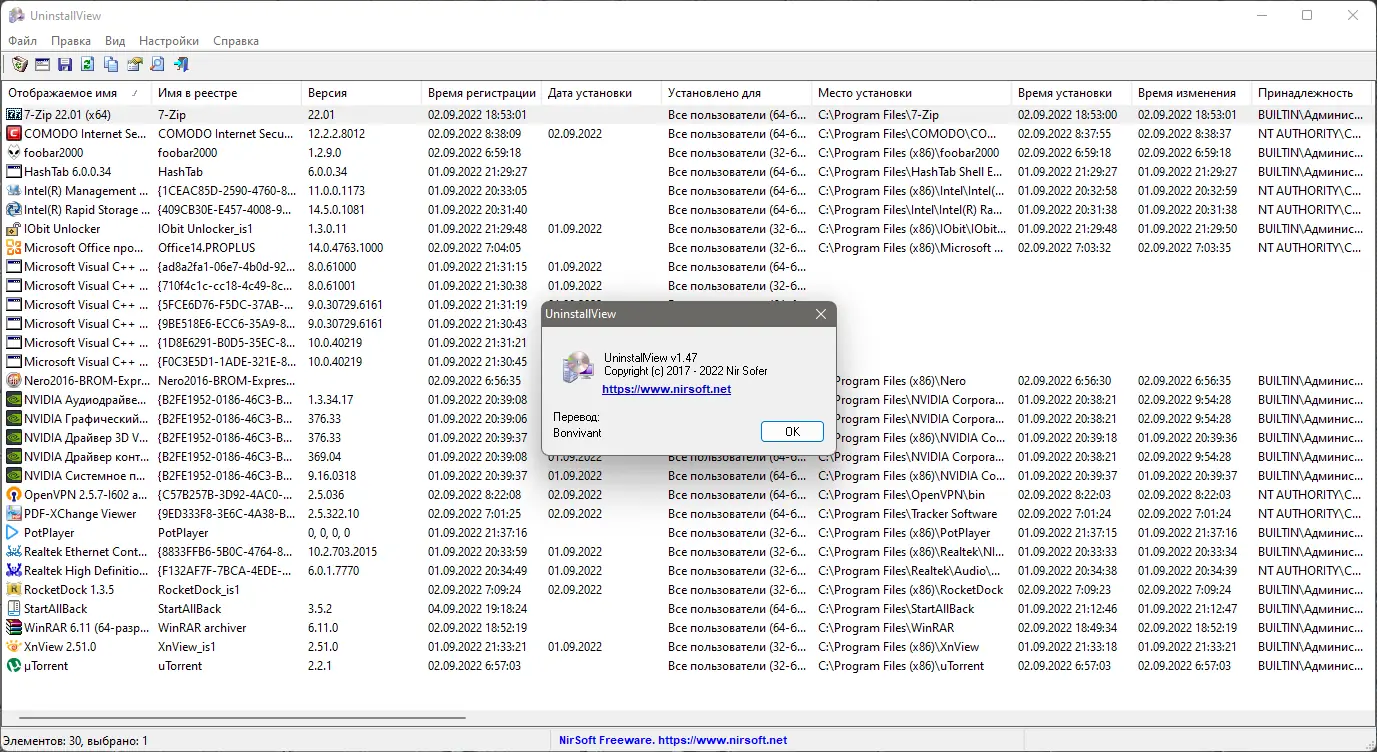Screen dimensions: 1377x752
Task: Select the 7-Zip 22.01 row icon
Action: 14,115
